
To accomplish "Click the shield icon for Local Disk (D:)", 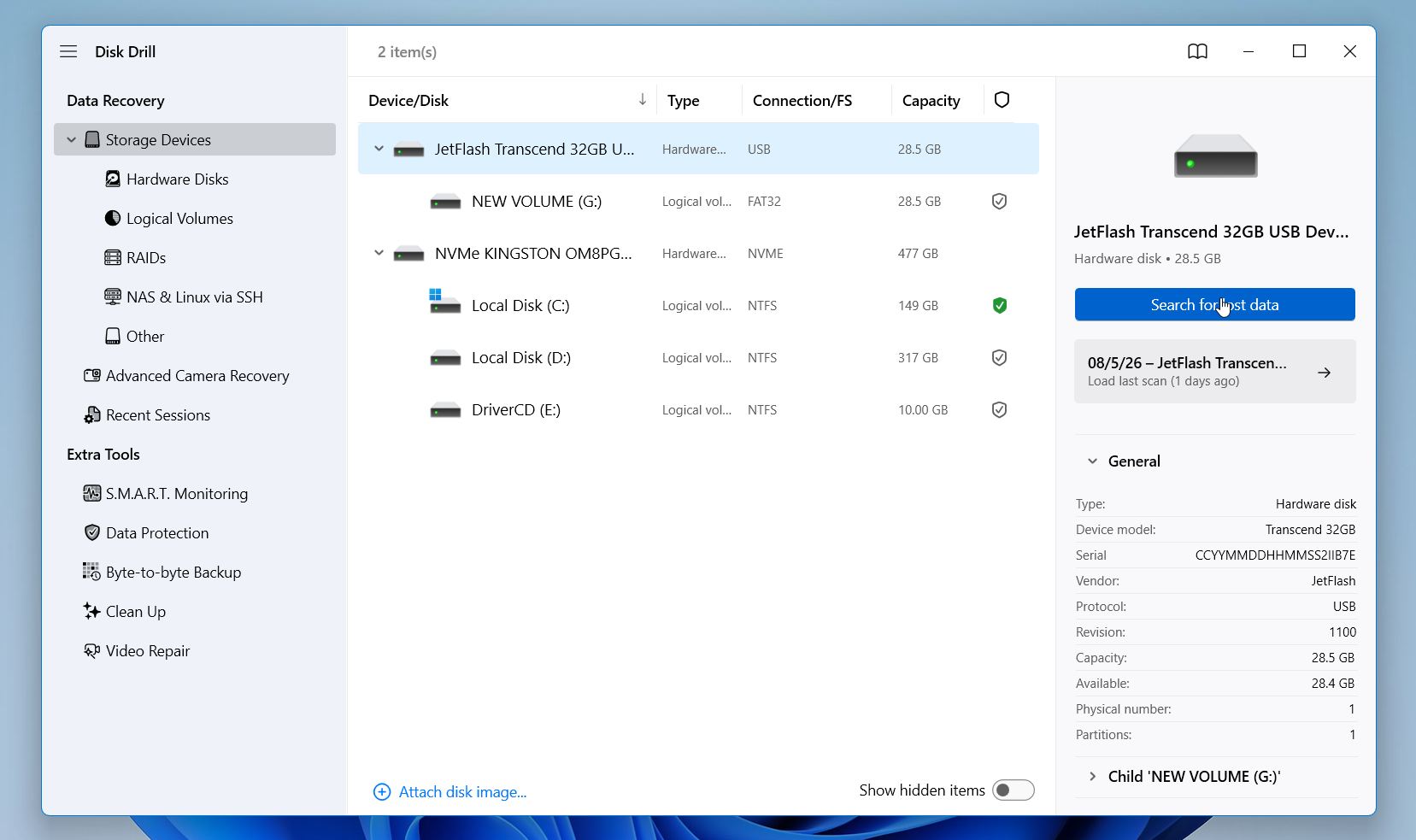I will coord(999,357).
